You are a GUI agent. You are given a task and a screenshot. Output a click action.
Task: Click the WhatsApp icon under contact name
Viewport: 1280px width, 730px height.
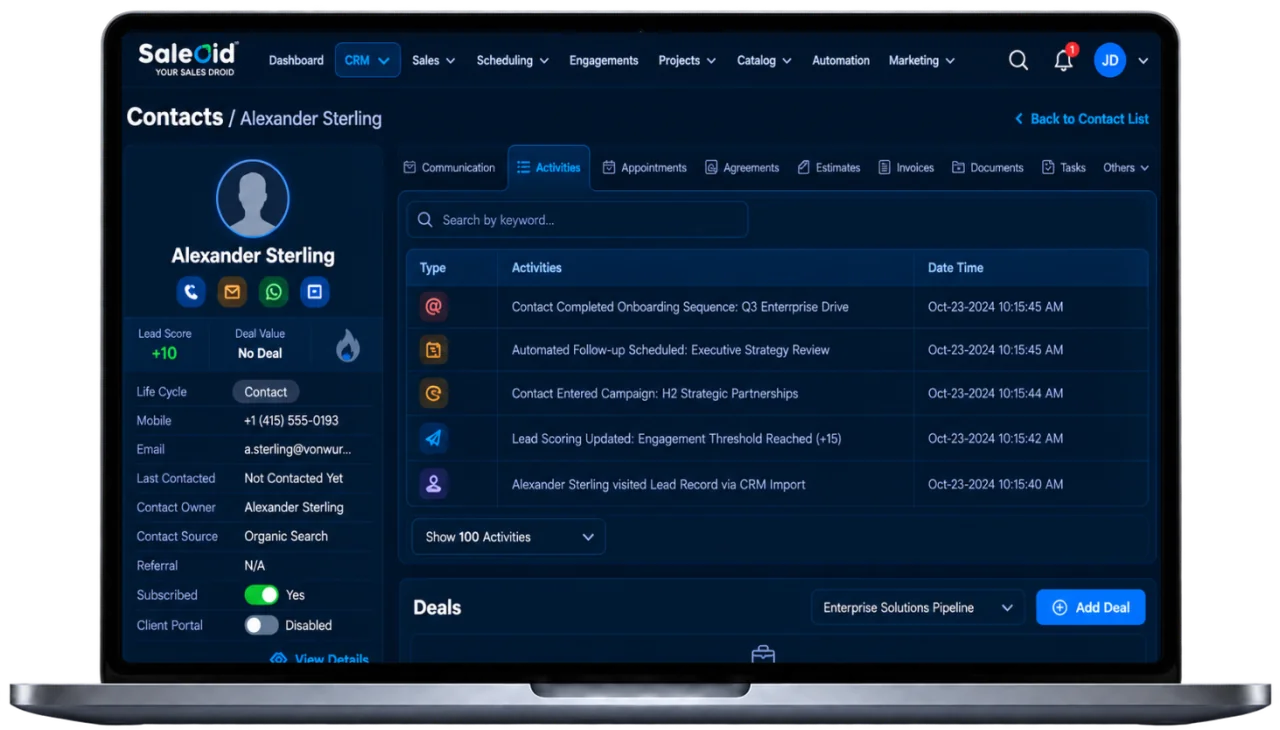[273, 292]
